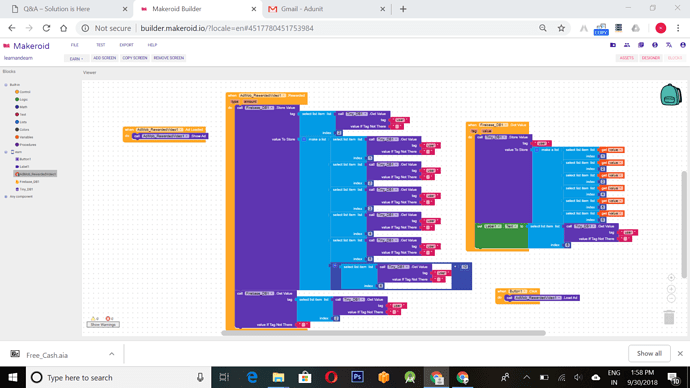This screenshot has height=388, width=690.
Task: Open Chrome's three-dot menu
Action: point(678,28)
